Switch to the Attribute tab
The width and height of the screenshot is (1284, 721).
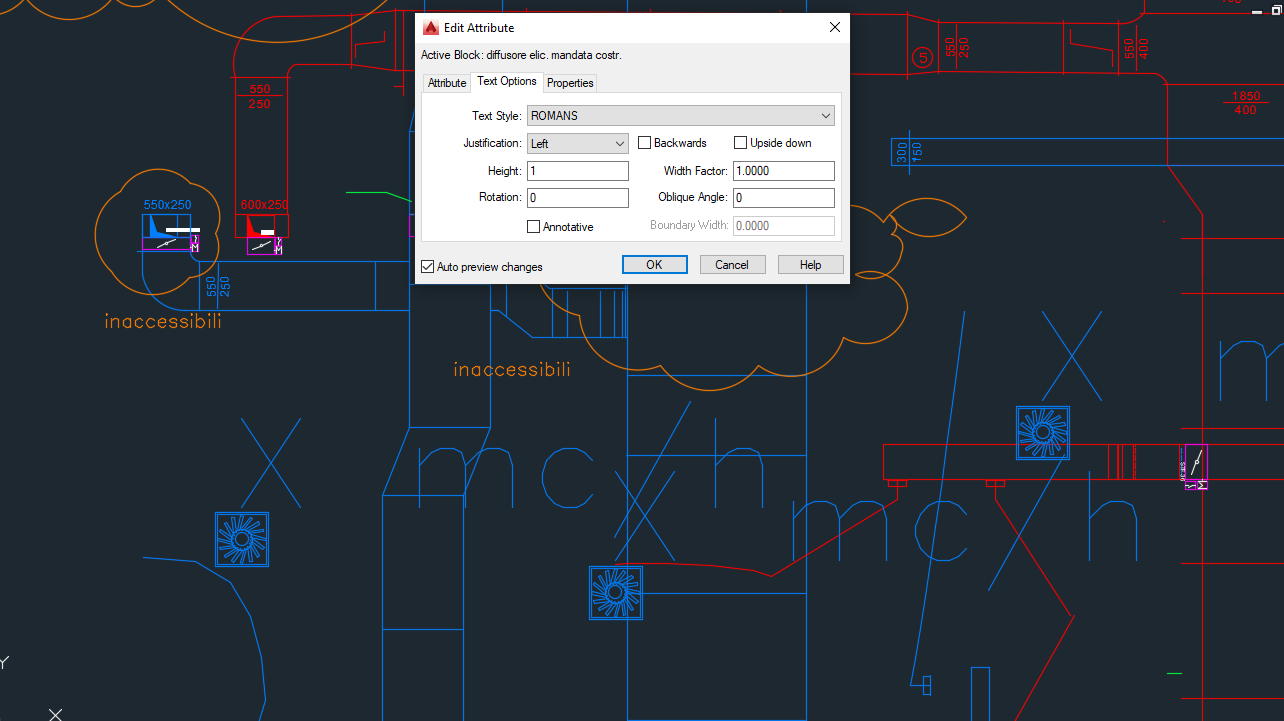(446, 83)
